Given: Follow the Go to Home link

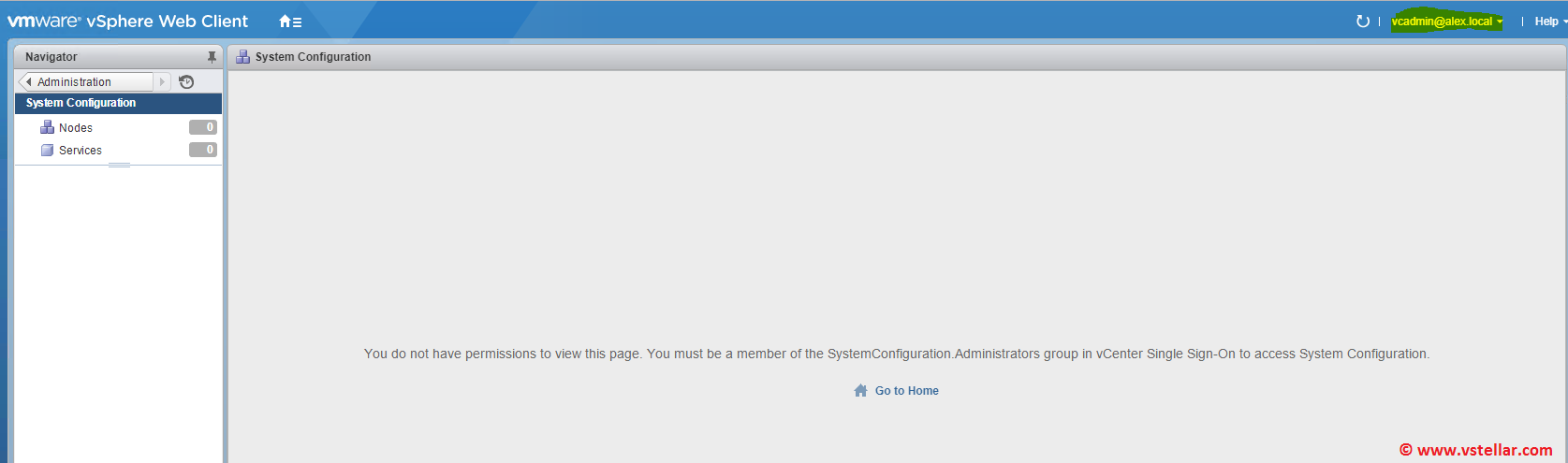Looking at the screenshot, I should point(906,391).
